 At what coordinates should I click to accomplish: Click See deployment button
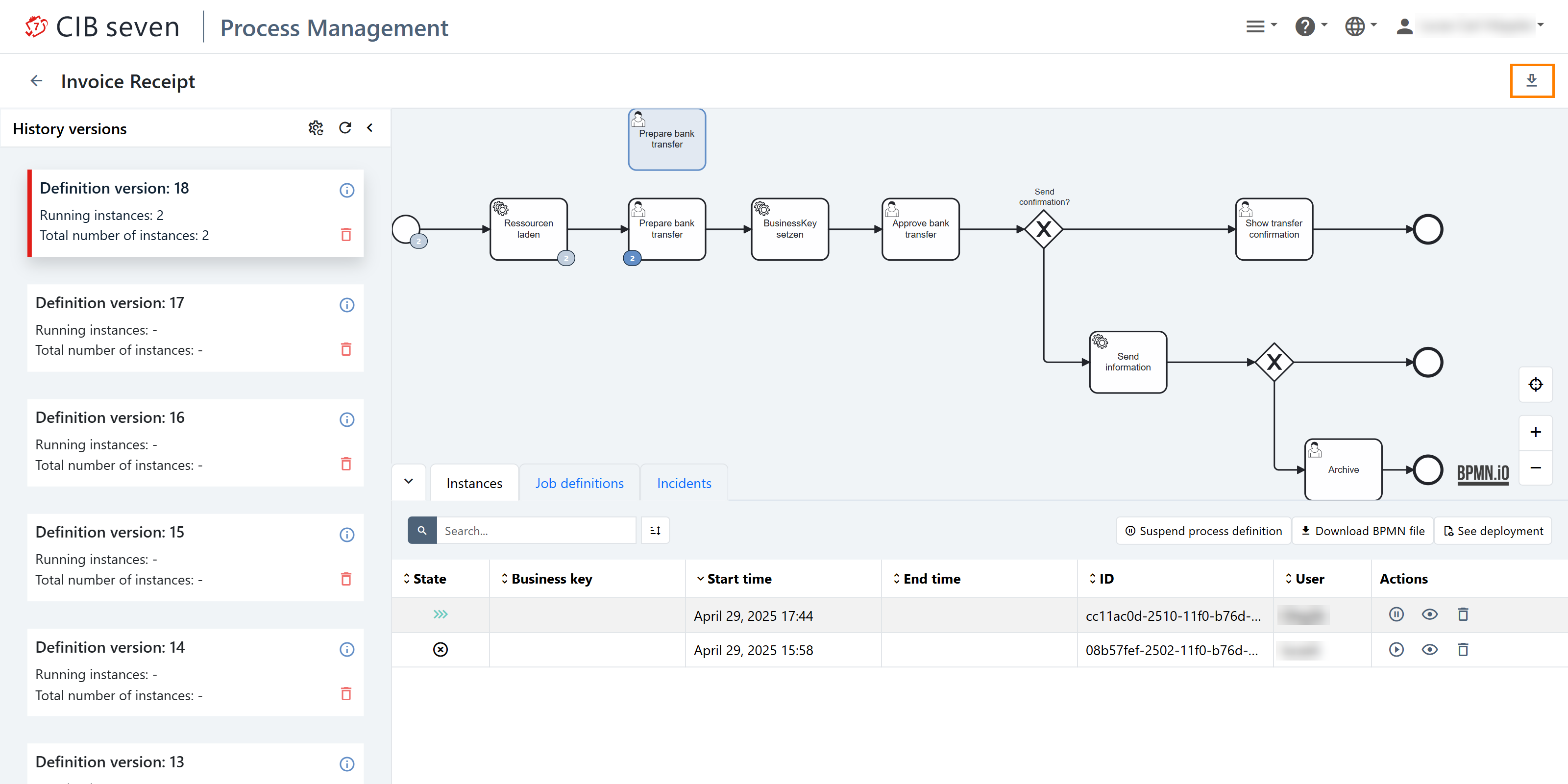(1493, 531)
